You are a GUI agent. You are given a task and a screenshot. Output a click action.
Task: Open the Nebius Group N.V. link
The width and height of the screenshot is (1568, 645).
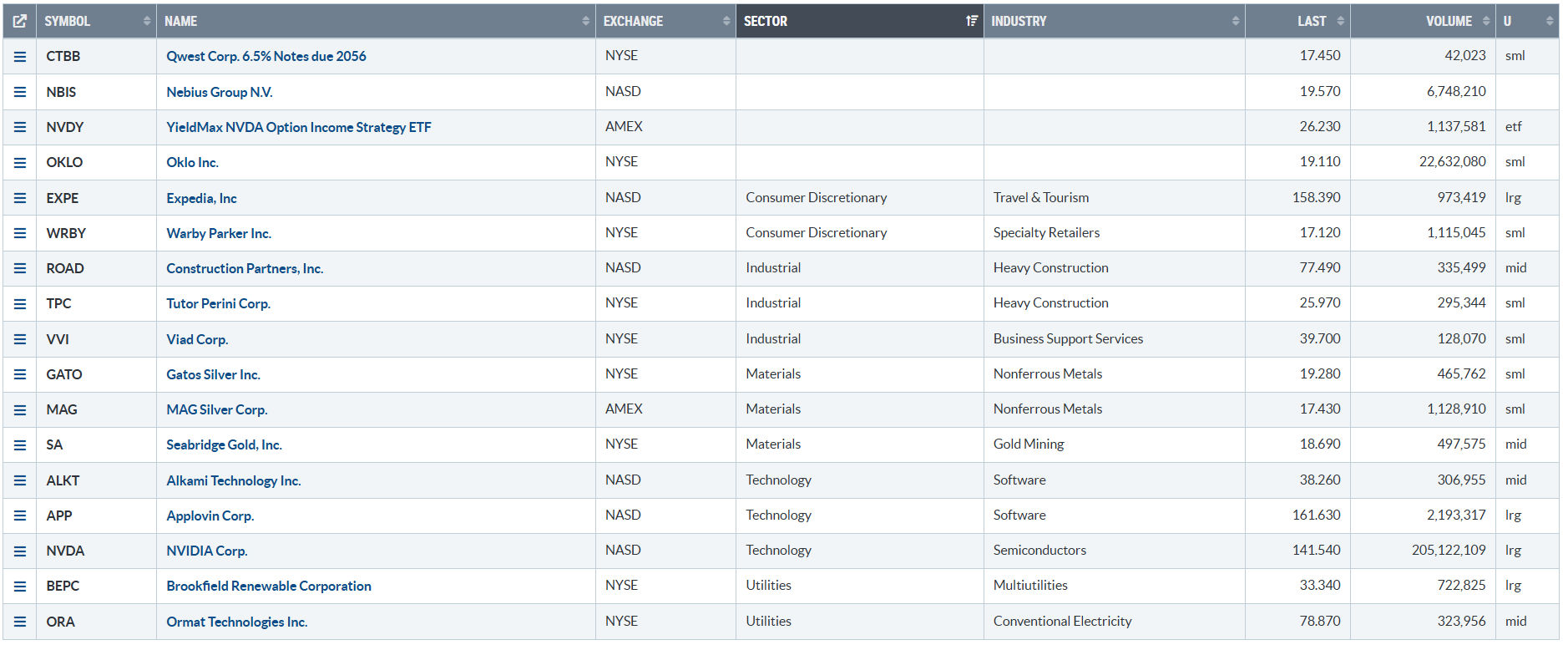click(220, 93)
